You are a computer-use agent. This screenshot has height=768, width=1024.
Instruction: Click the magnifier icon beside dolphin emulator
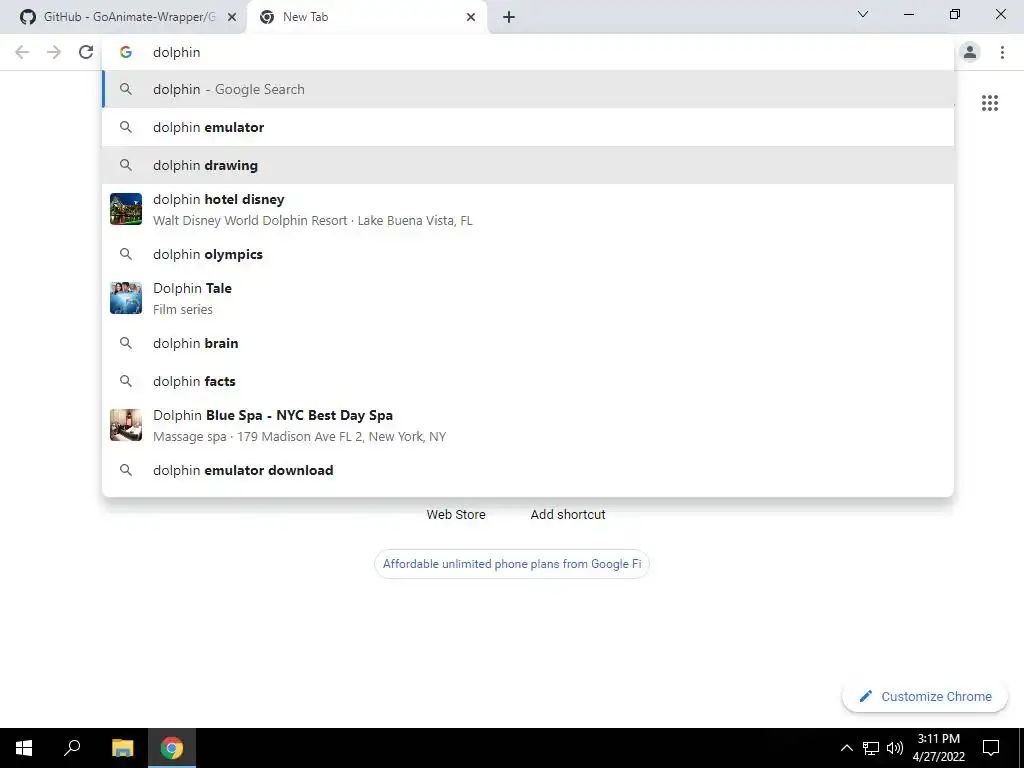click(x=126, y=127)
